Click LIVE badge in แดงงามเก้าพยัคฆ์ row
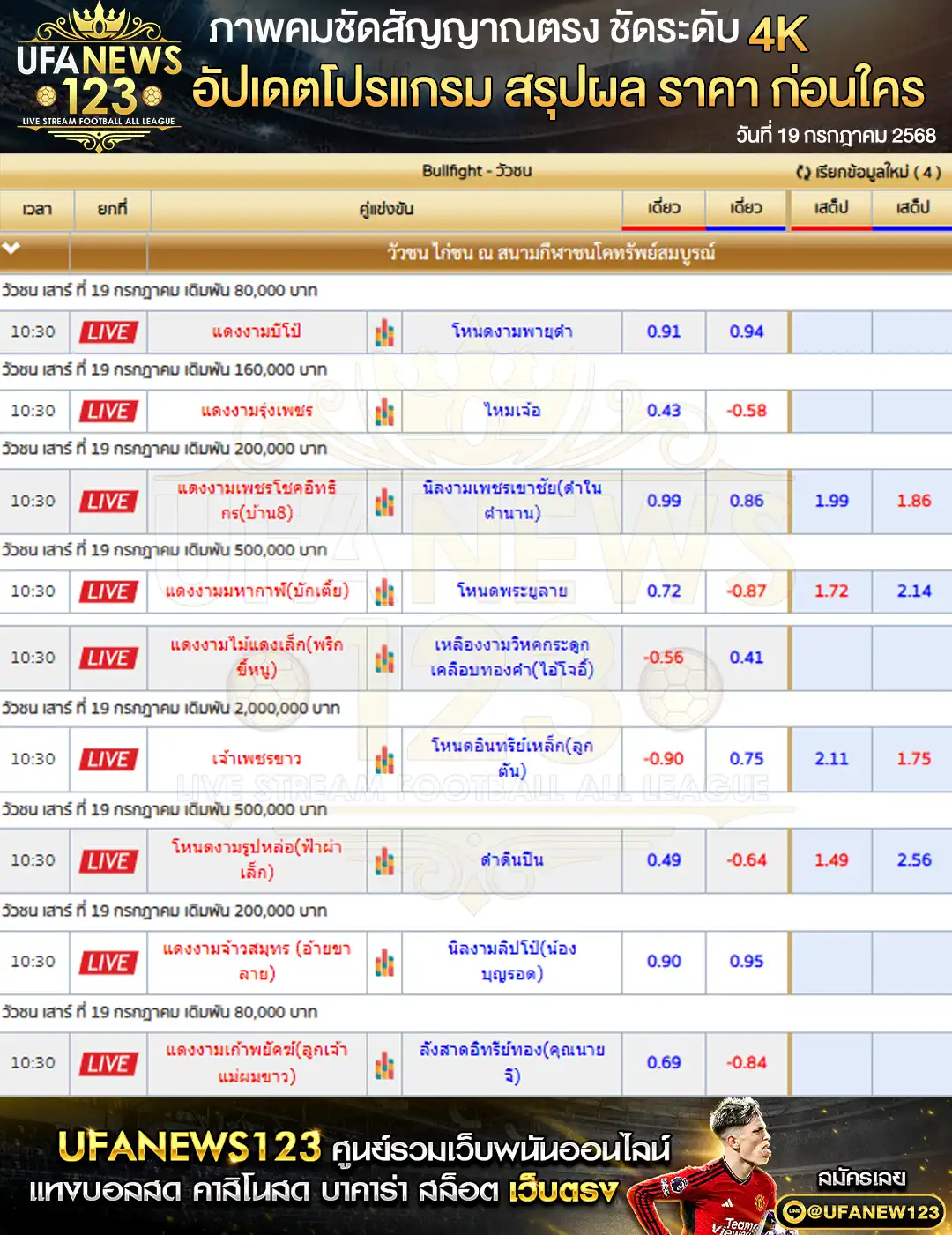 (108, 1064)
